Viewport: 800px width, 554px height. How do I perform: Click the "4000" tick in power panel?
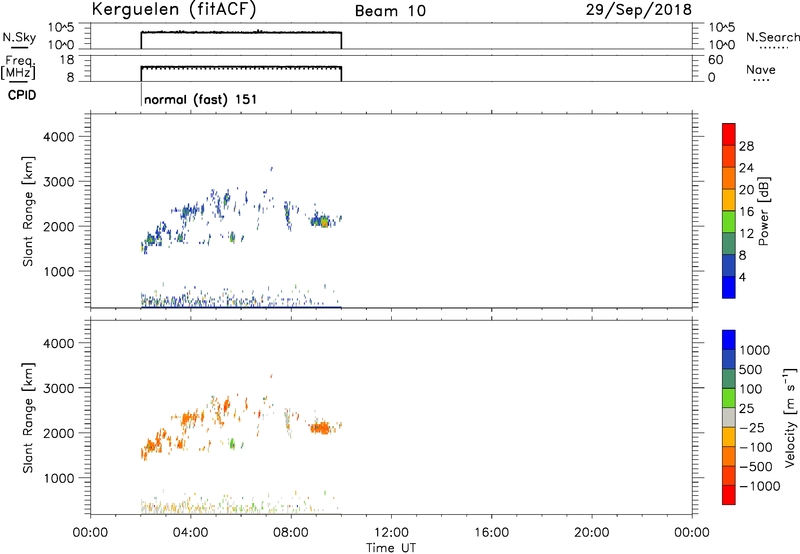point(59,137)
